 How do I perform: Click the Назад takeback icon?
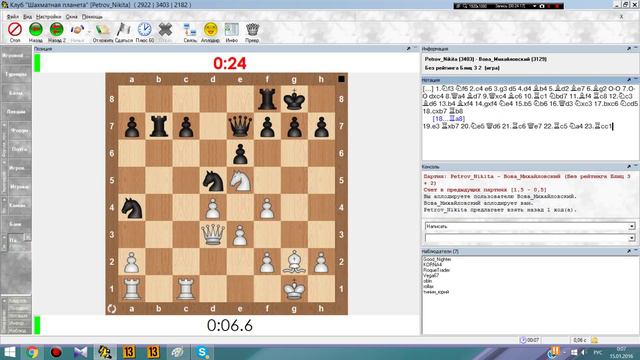pyautogui.click(x=36, y=30)
